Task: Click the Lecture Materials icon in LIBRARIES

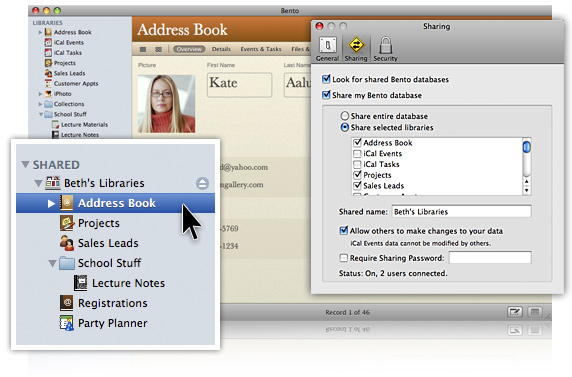Action: pyautogui.click(x=55, y=124)
